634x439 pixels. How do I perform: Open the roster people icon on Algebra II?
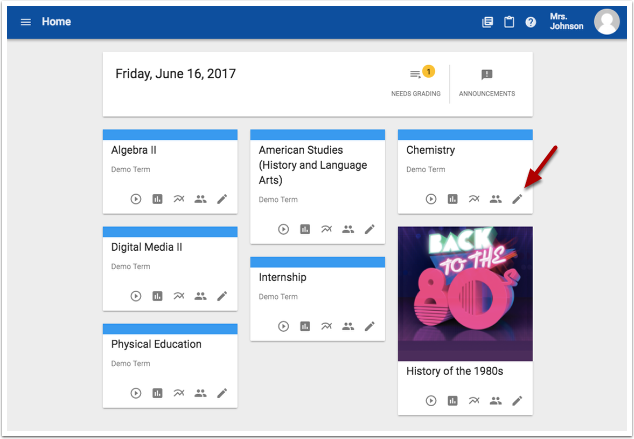point(200,199)
